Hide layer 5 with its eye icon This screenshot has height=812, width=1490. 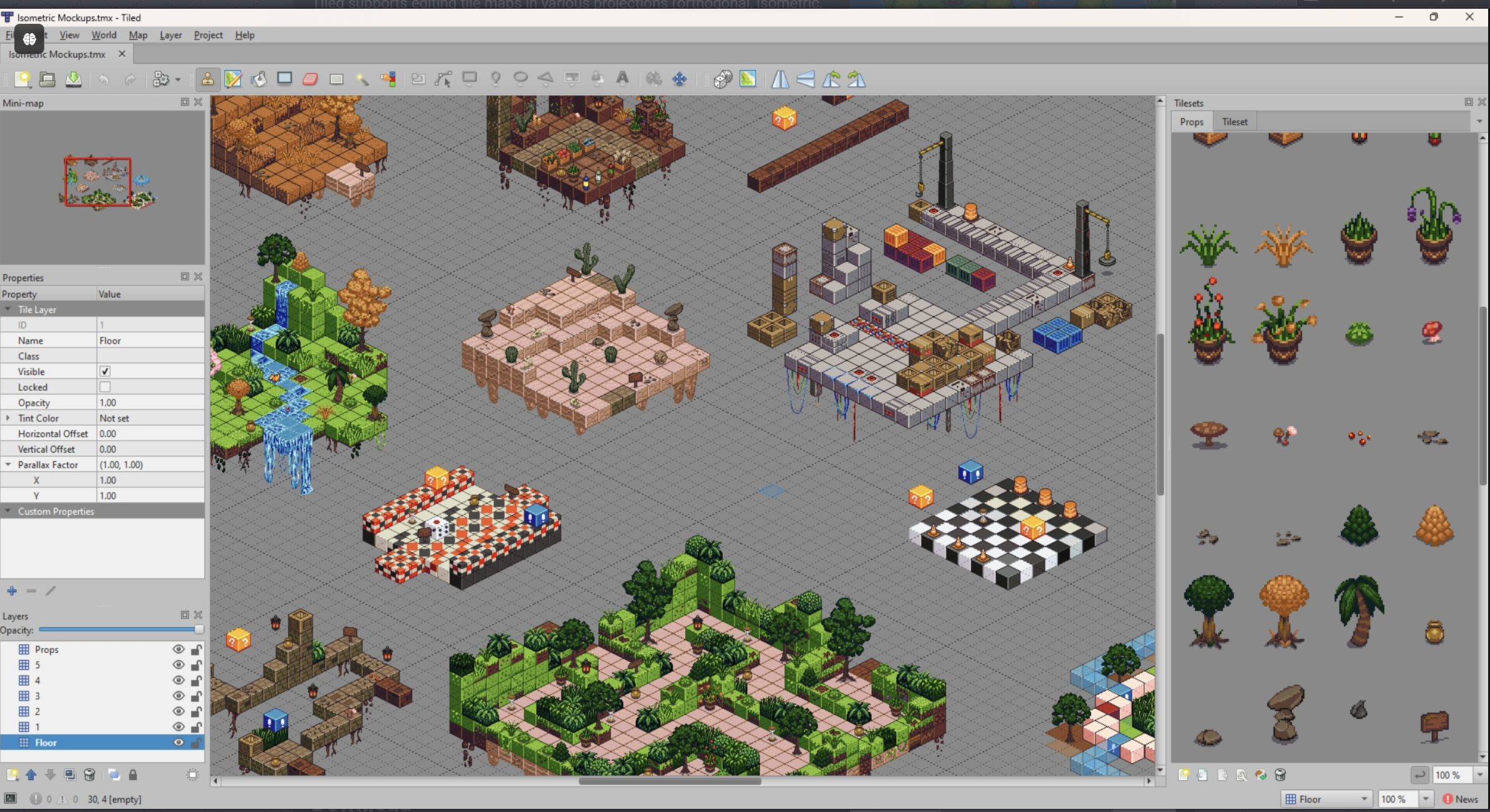pyautogui.click(x=178, y=665)
